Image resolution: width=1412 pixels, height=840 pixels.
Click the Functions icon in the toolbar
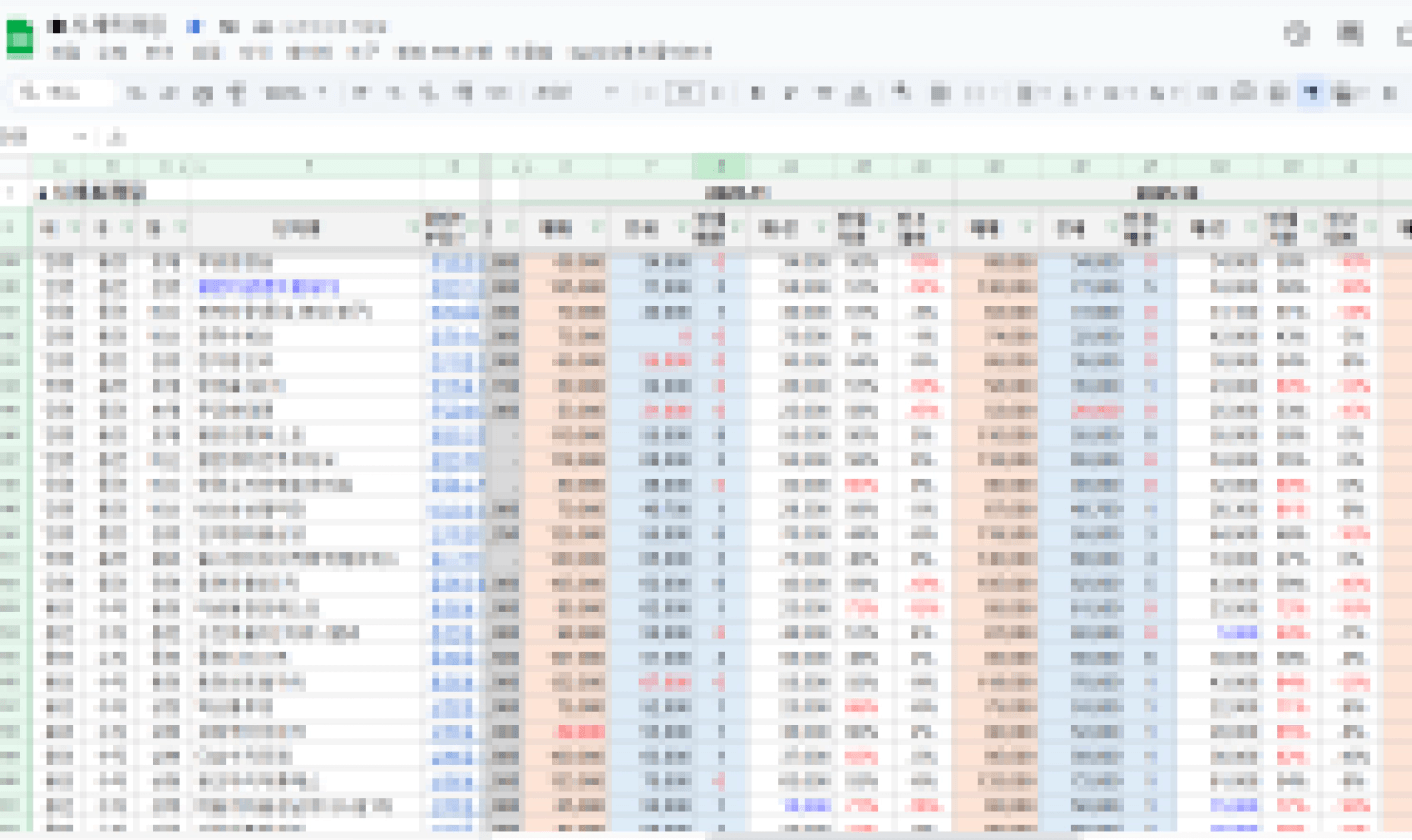1389,94
